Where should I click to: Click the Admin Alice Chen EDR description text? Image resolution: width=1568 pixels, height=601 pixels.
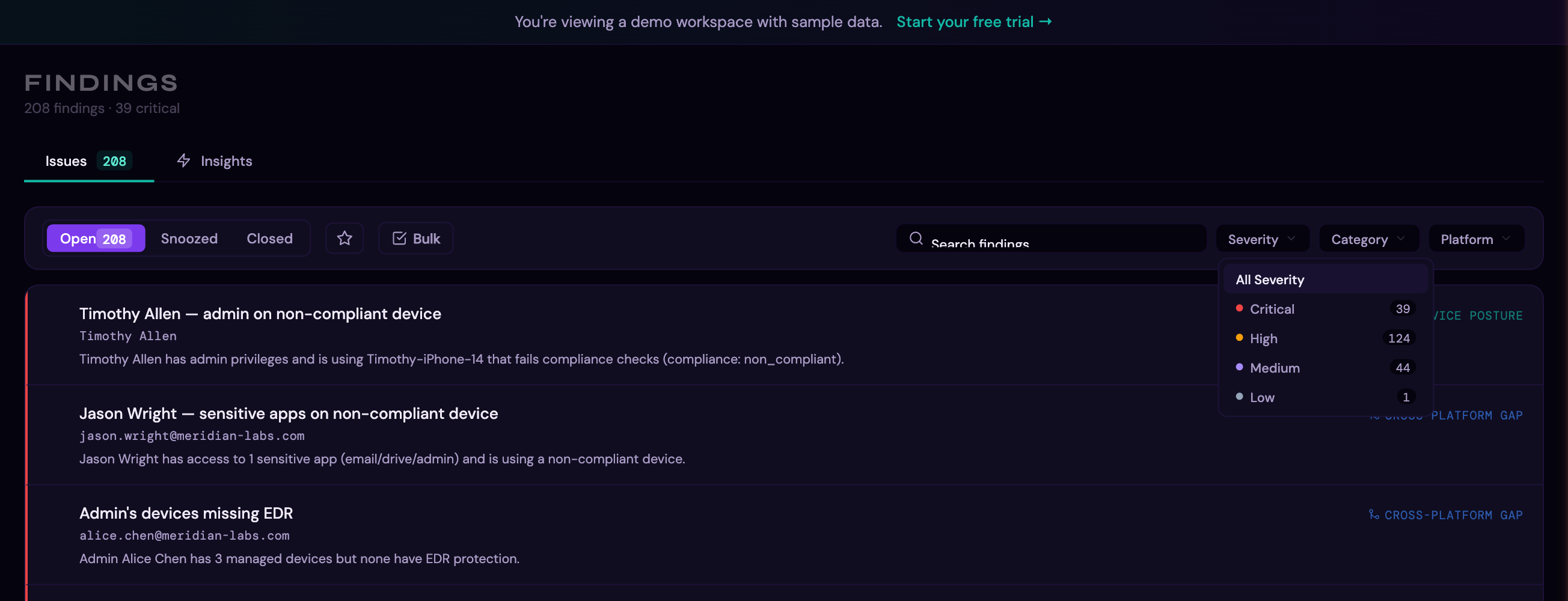tap(299, 559)
